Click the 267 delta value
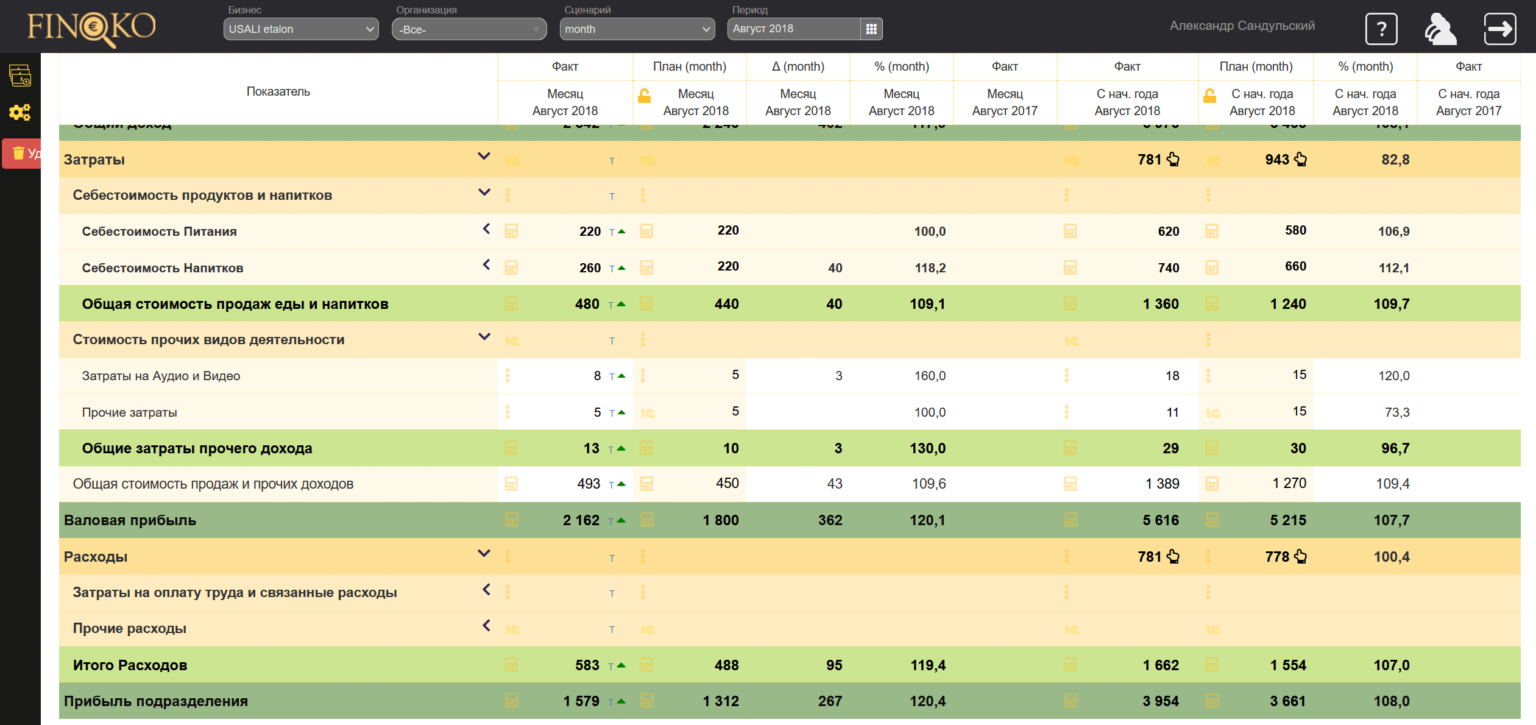Screen dimensions: 1536x725 (x=830, y=701)
